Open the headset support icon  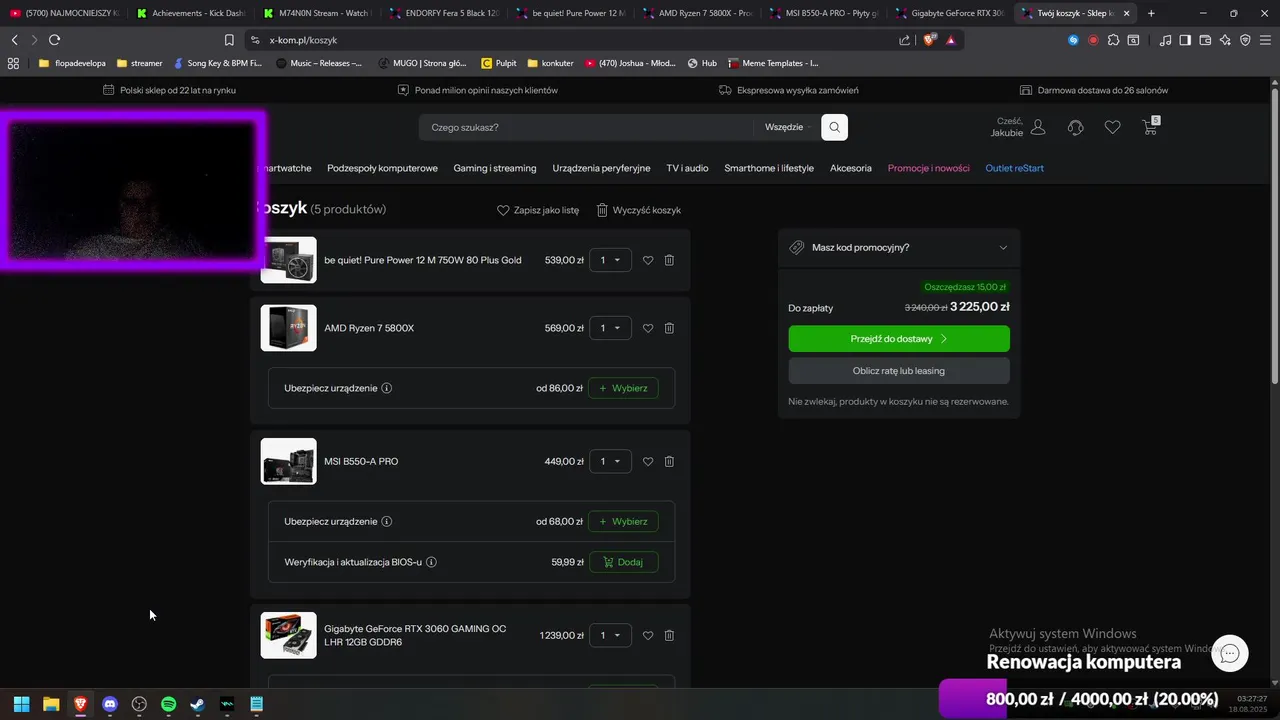(x=1076, y=127)
